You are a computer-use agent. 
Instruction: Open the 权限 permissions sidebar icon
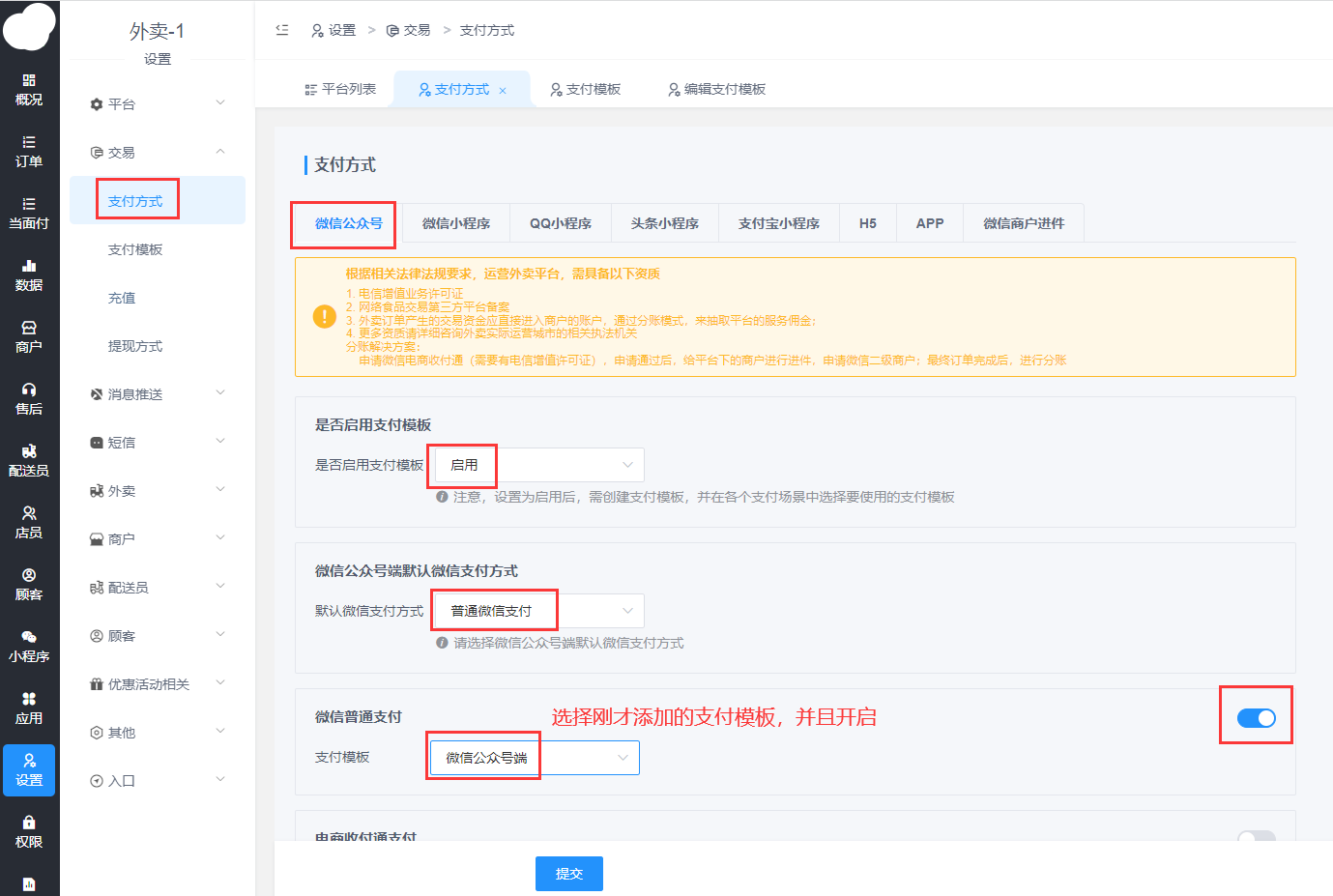point(29,832)
